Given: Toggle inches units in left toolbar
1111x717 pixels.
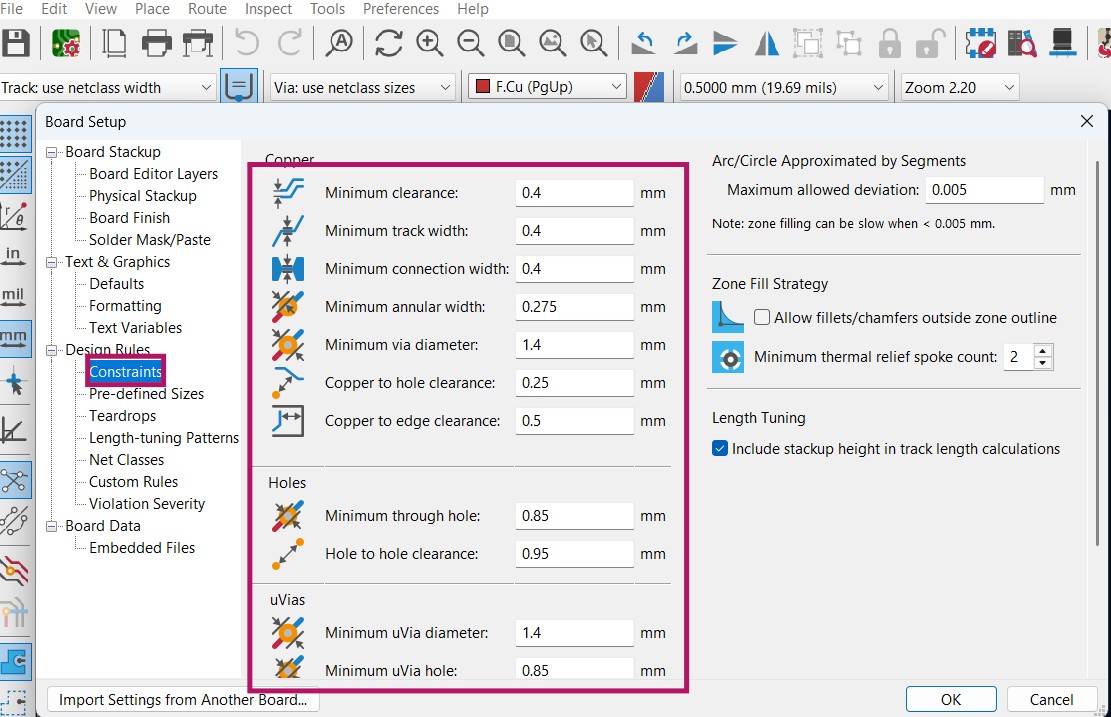Looking at the screenshot, I should pos(14,256).
